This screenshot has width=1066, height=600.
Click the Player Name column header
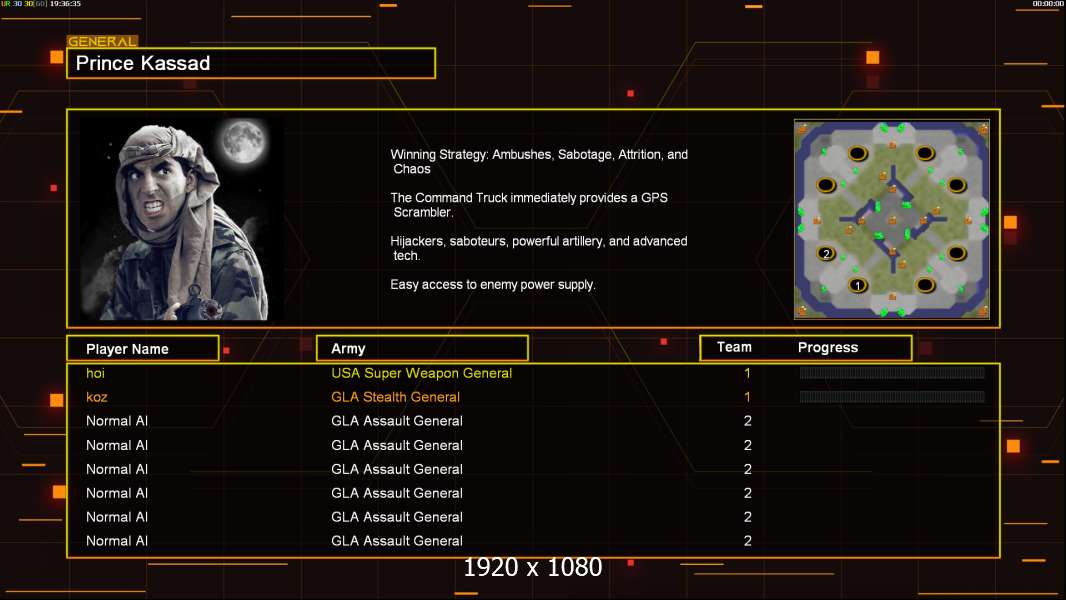[142, 349]
